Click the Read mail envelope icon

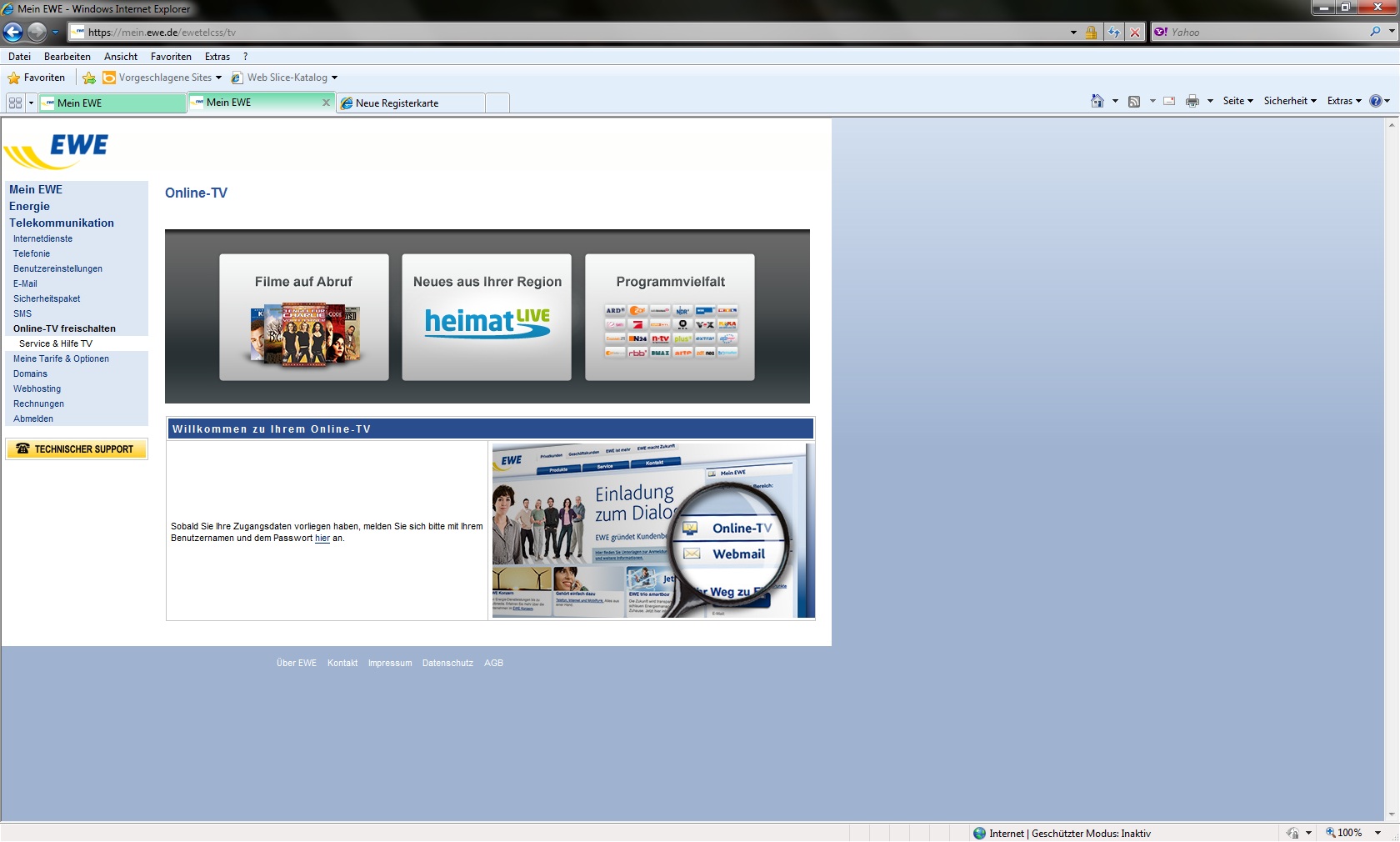(1169, 101)
